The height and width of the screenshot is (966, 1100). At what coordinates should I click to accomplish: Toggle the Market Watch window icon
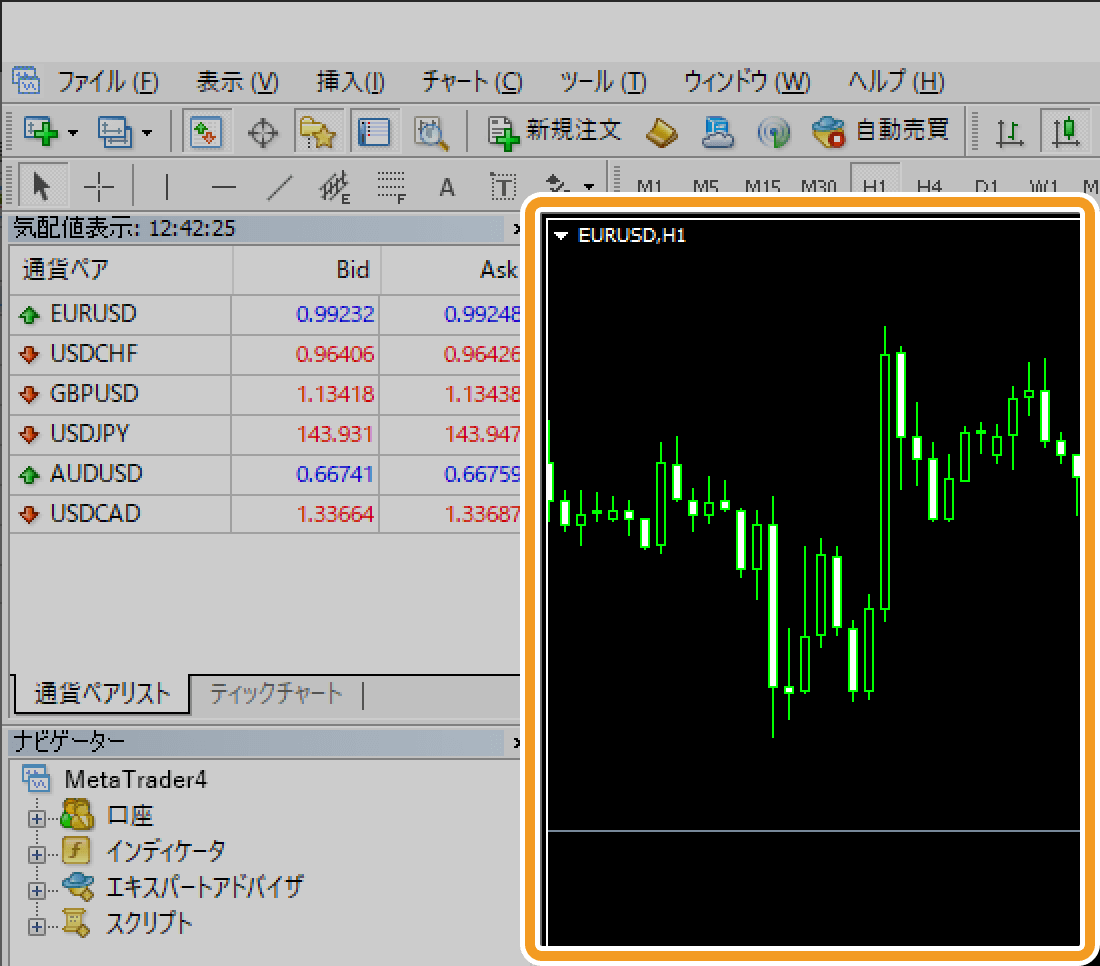coord(207,131)
